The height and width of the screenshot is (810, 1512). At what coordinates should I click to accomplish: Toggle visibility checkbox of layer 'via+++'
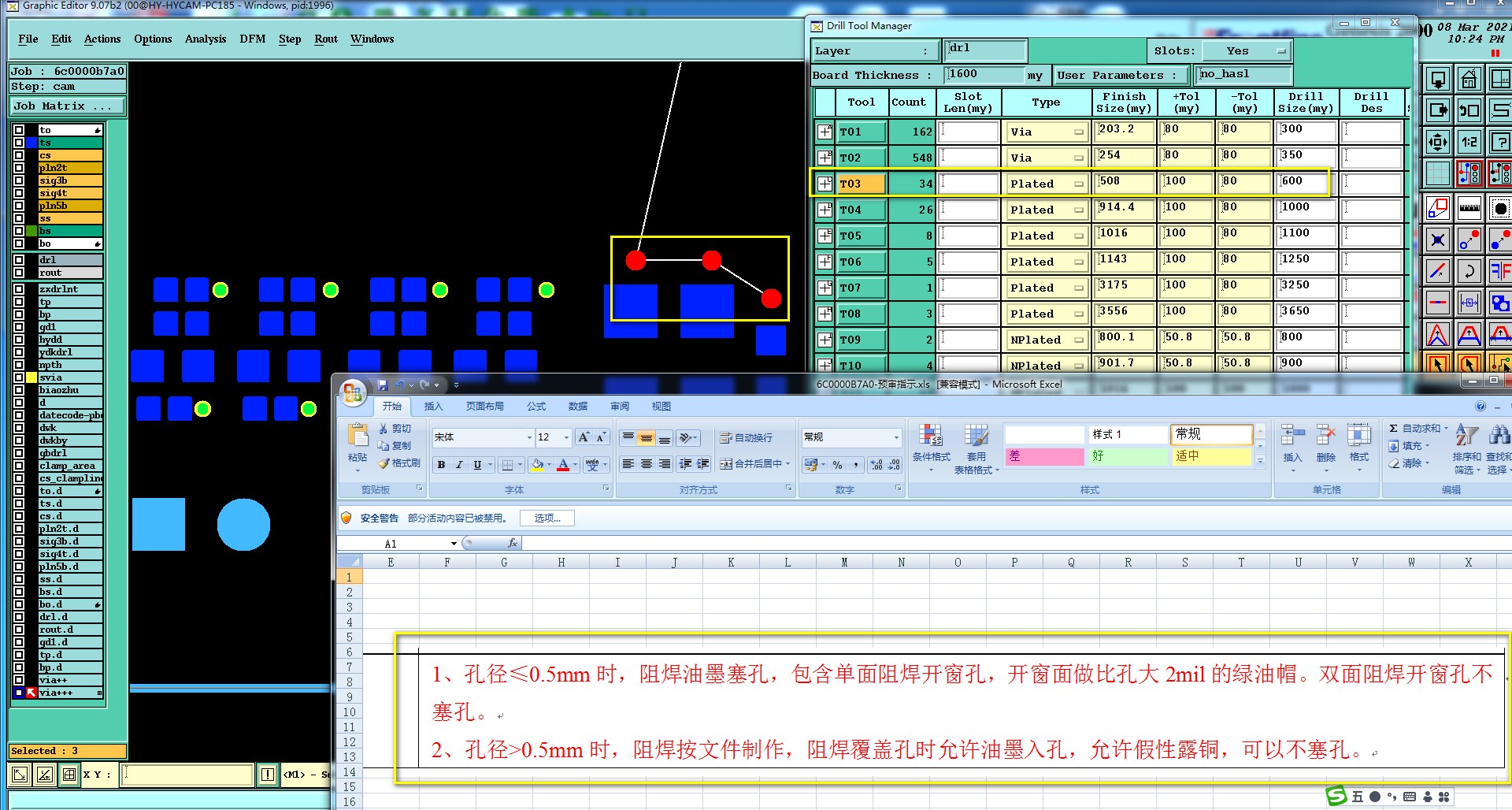click(x=18, y=693)
